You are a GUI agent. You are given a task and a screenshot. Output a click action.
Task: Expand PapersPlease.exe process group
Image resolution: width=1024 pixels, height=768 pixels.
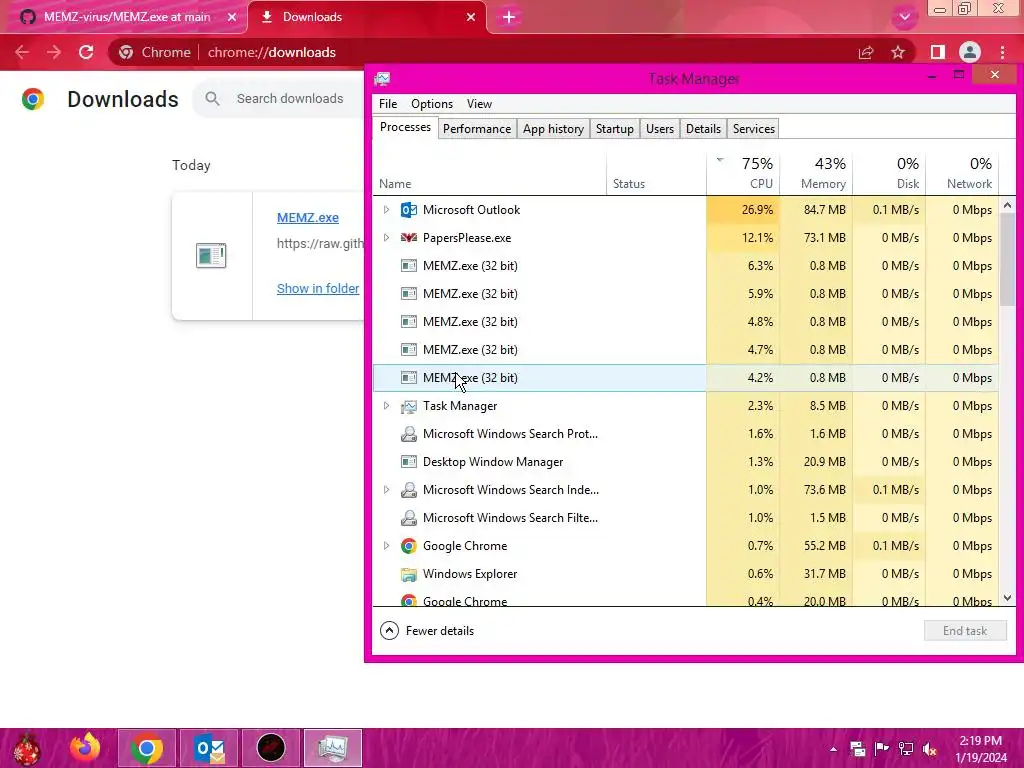386,238
